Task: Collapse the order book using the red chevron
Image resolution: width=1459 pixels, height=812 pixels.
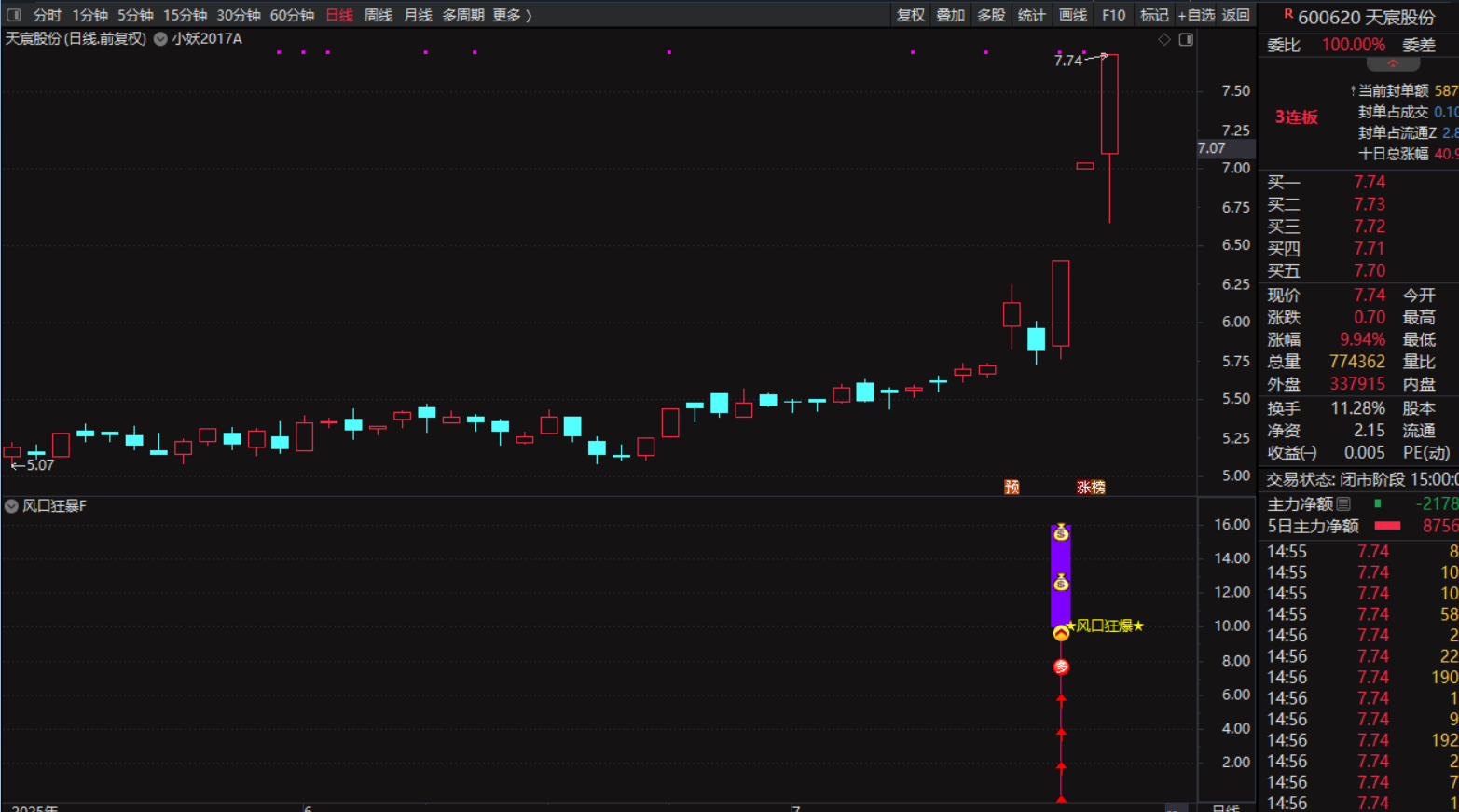Action: (1393, 64)
